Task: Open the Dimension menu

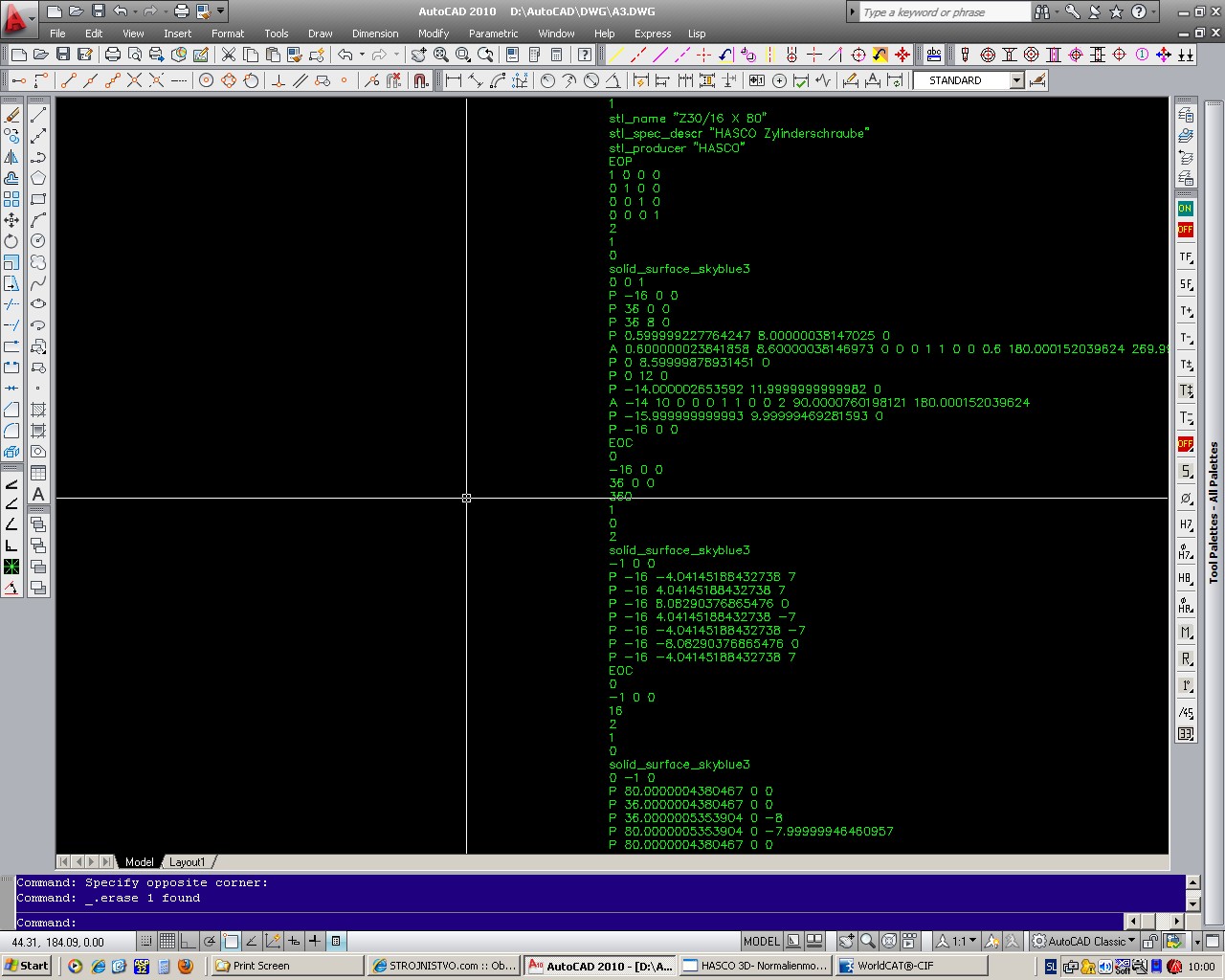Action: tap(375, 33)
